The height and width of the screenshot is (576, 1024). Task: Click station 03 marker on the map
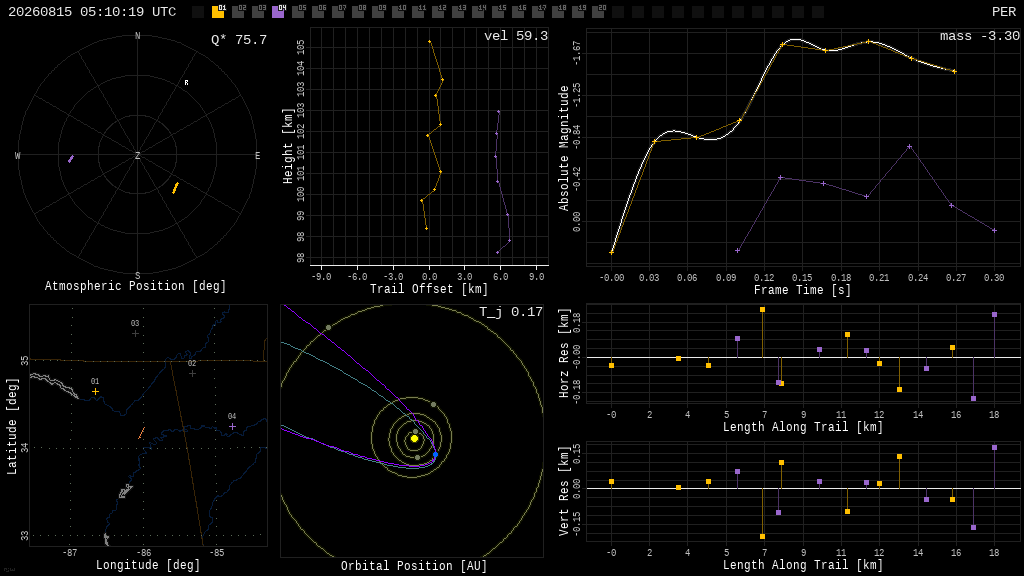coord(135,334)
